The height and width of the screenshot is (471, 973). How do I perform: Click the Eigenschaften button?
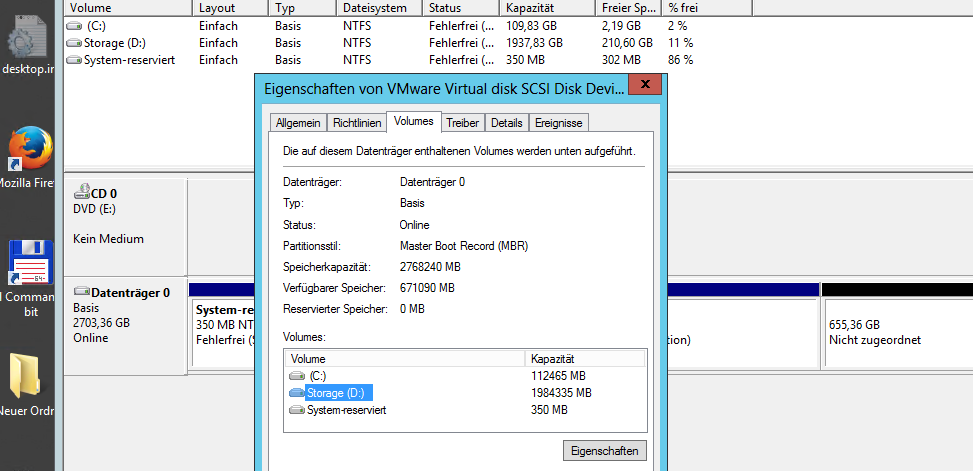[x=604, y=451]
